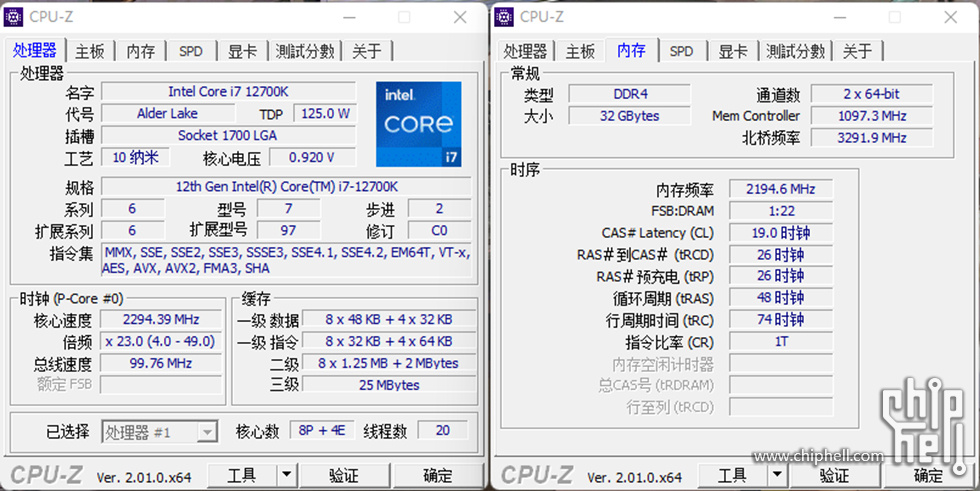The image size is (980, 491).
Task: Open the 显卡 tab in the left window
Action: coord(242,51)
